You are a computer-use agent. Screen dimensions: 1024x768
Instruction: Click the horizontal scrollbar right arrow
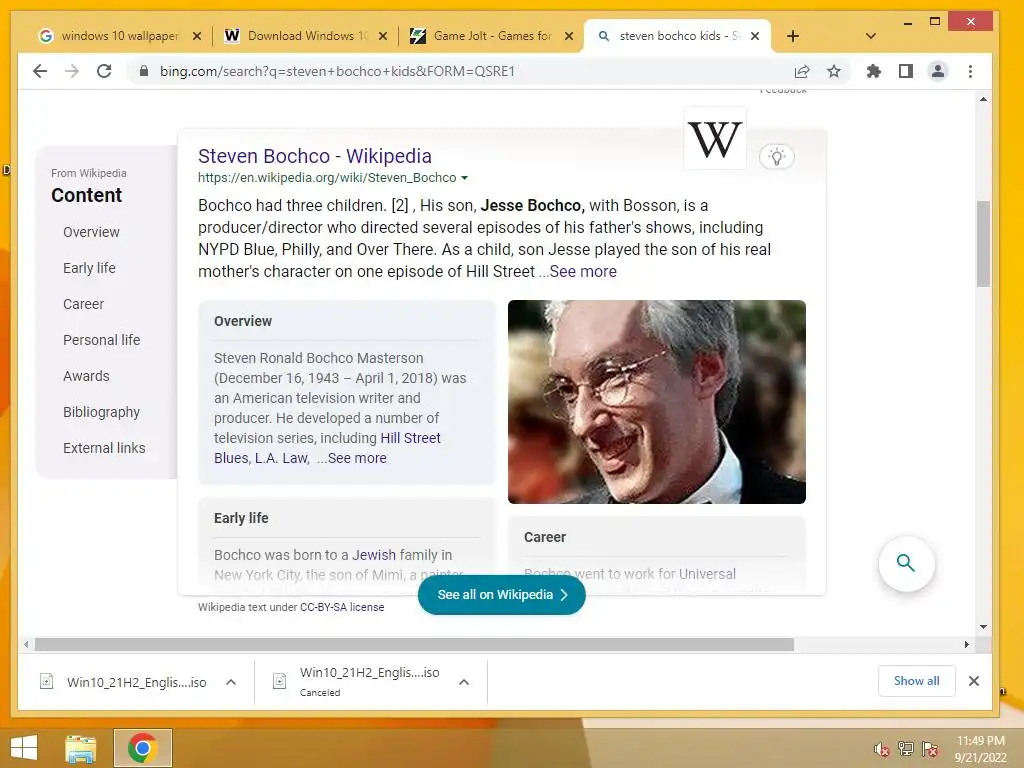click(x=967, y=645)
